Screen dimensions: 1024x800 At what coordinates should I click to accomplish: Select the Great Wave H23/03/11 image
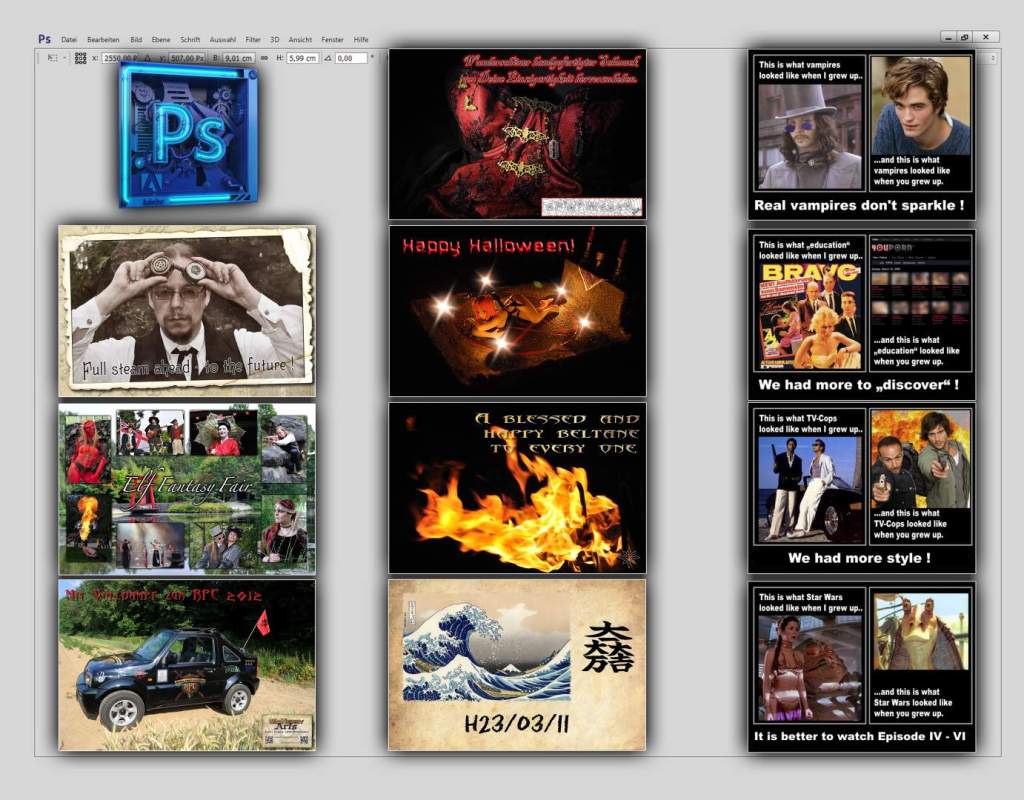coord(517,664)
